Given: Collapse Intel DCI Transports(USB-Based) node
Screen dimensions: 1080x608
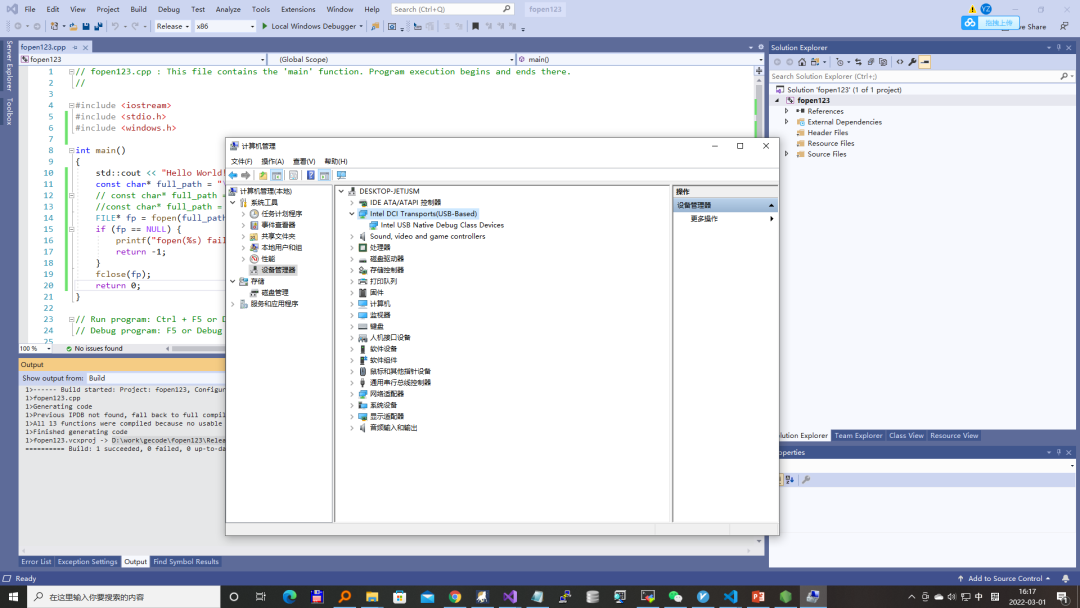Looking at the screenshot, I should pos(352,214).
